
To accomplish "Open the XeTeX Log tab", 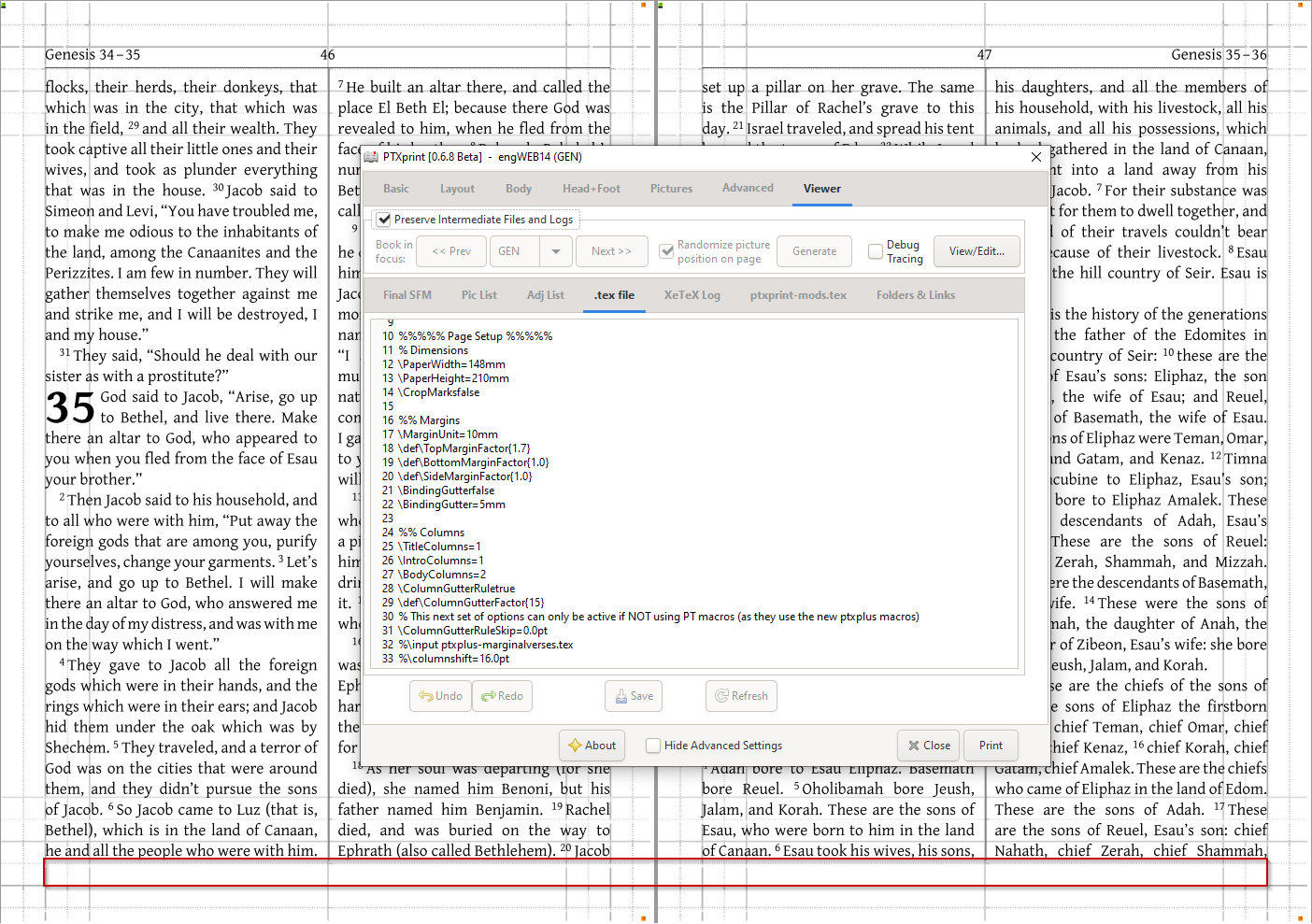I will (x=692, y=295).
